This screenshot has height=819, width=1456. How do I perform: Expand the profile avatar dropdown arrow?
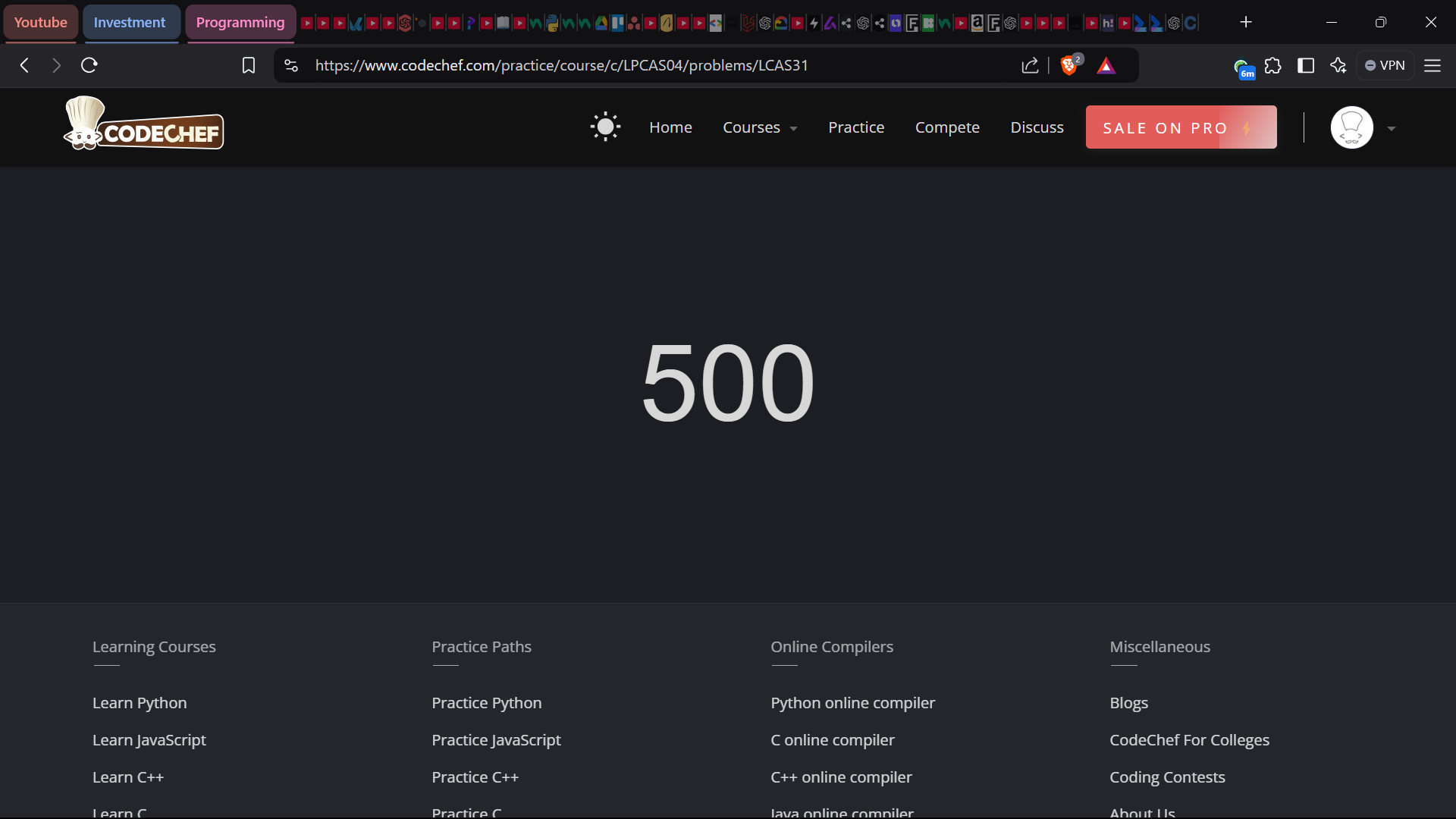[1392, 129]
